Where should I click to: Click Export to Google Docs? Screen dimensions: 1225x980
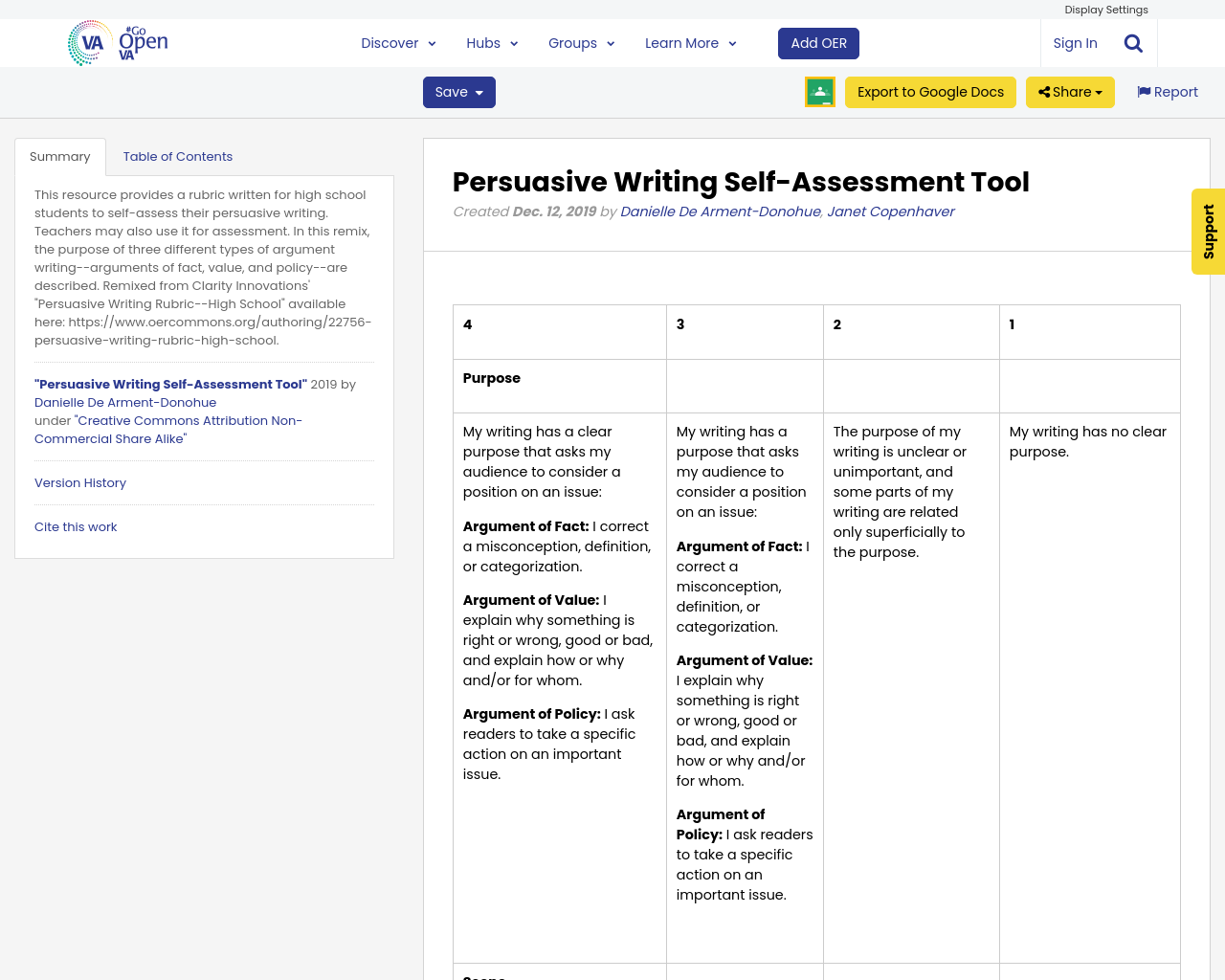point(930,92)
